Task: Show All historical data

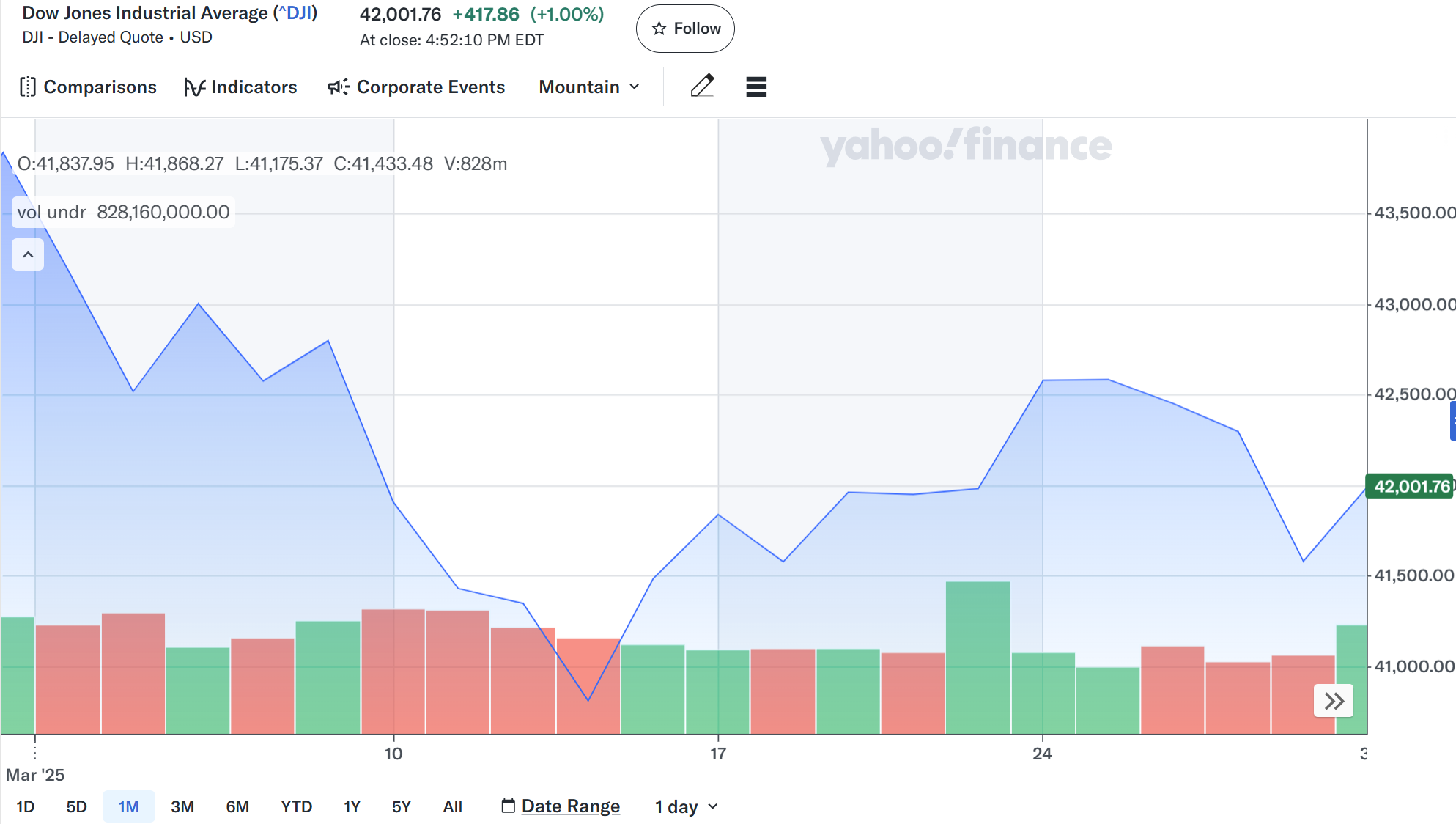Action: point(453,806)
